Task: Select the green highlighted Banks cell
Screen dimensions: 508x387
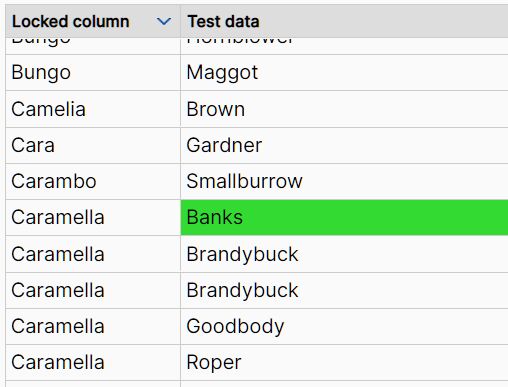Action: (x=344, y=217)
